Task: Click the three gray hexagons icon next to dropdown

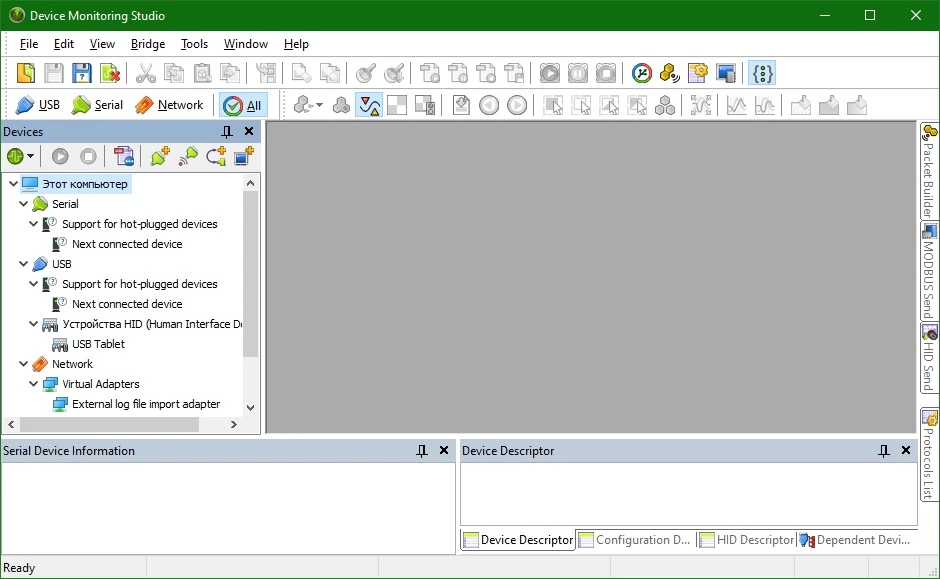Action: [341, 105]
